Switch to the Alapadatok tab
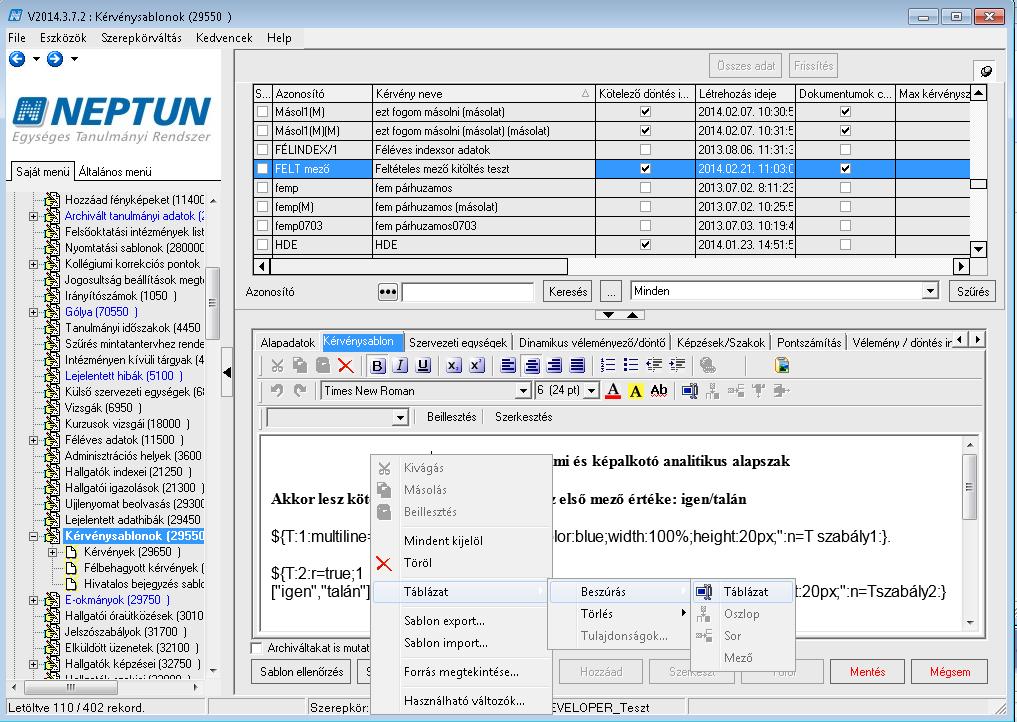Viewport: 1017px width, 722px height. click(287, 343)
